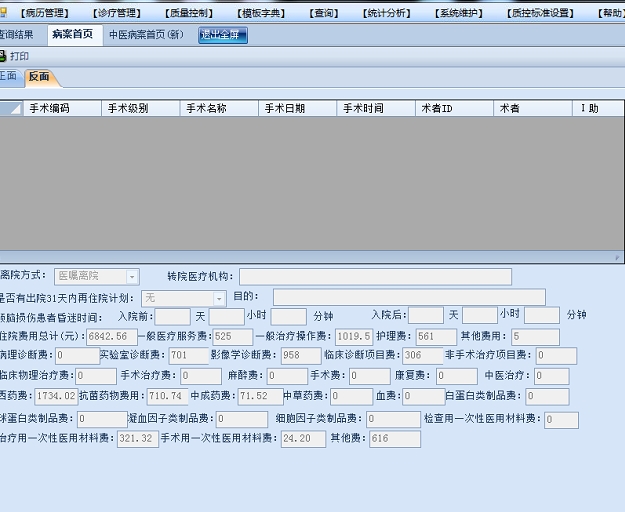Click the 术者ID column header
This screenshot has height=512, width=625.
[x=454, y=108]
